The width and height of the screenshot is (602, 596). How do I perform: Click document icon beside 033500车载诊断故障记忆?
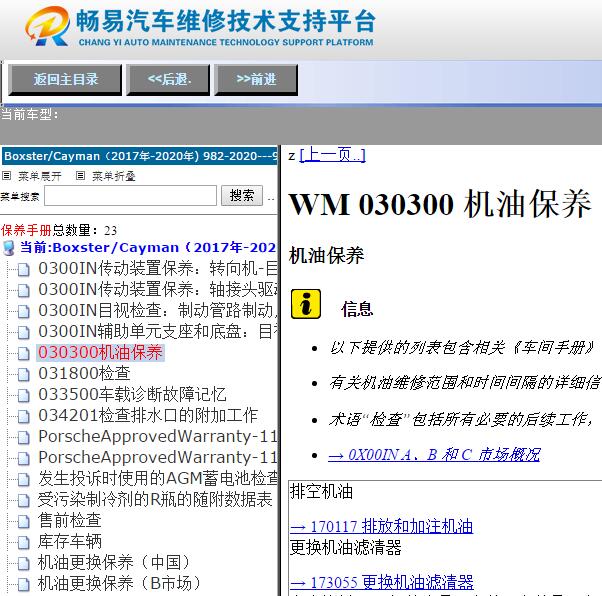click(23, 396)
